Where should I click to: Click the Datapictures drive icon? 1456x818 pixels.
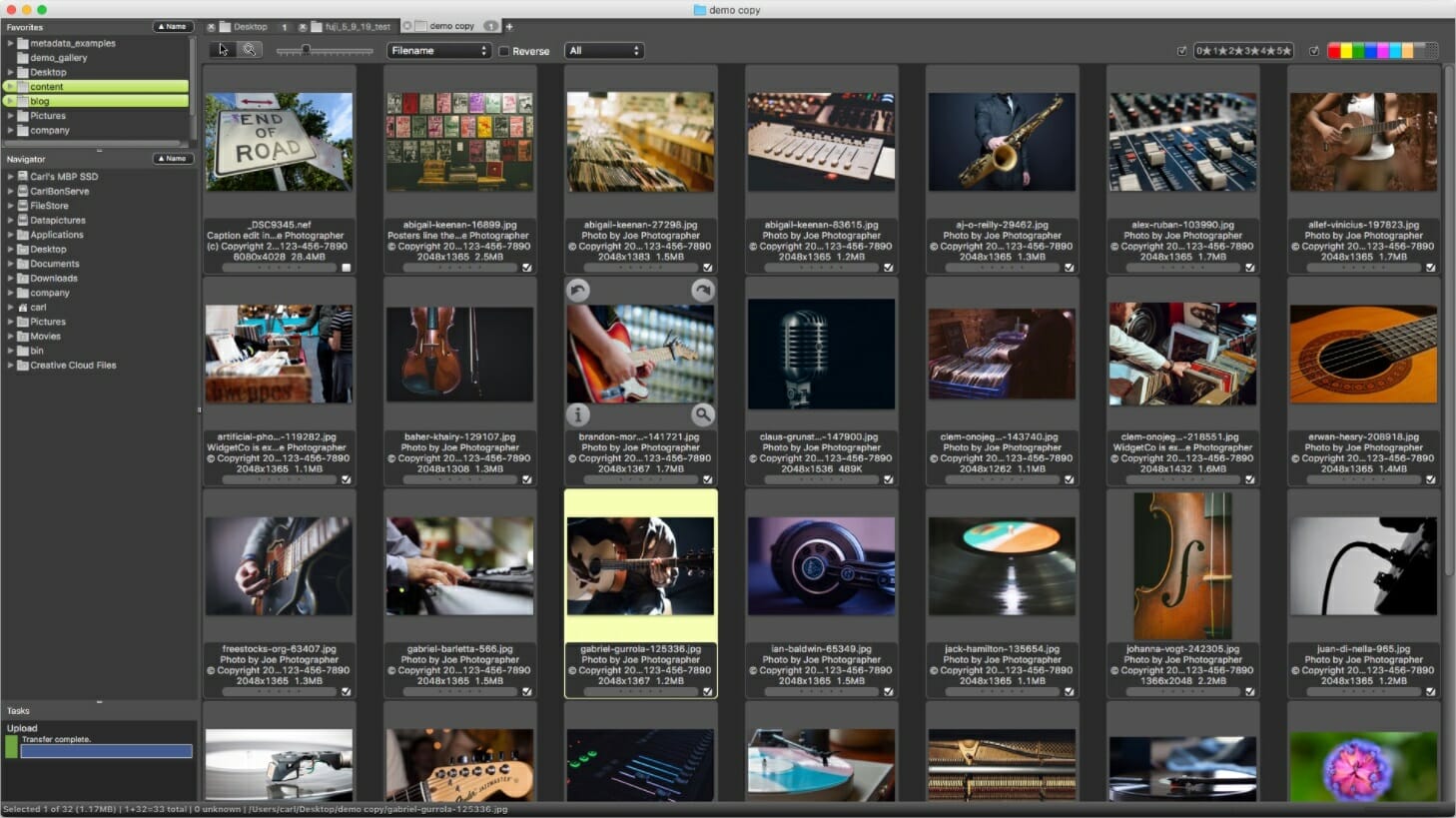click(x=23, y=220)
